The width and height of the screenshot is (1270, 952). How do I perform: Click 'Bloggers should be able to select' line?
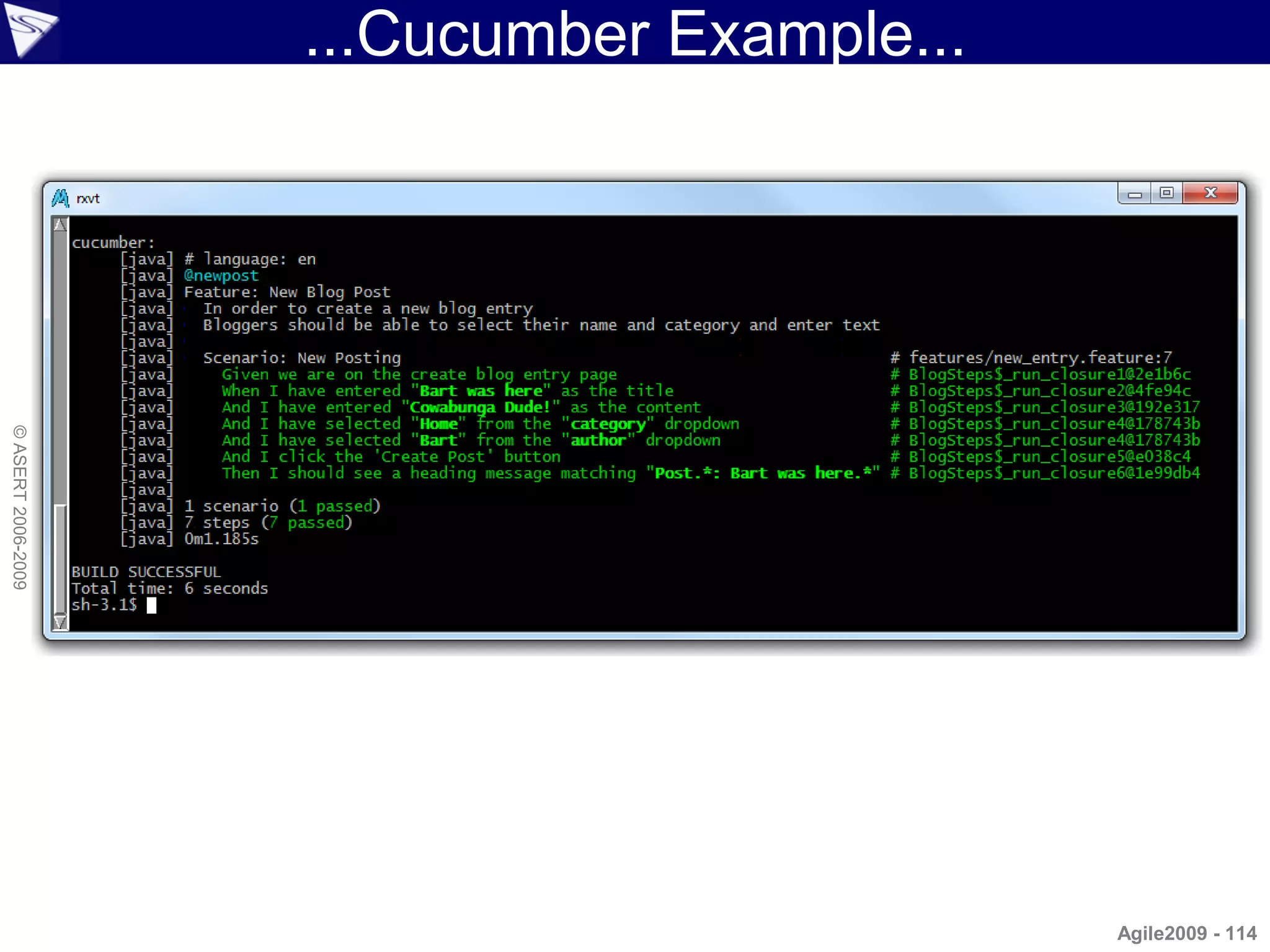pos(541,325)
